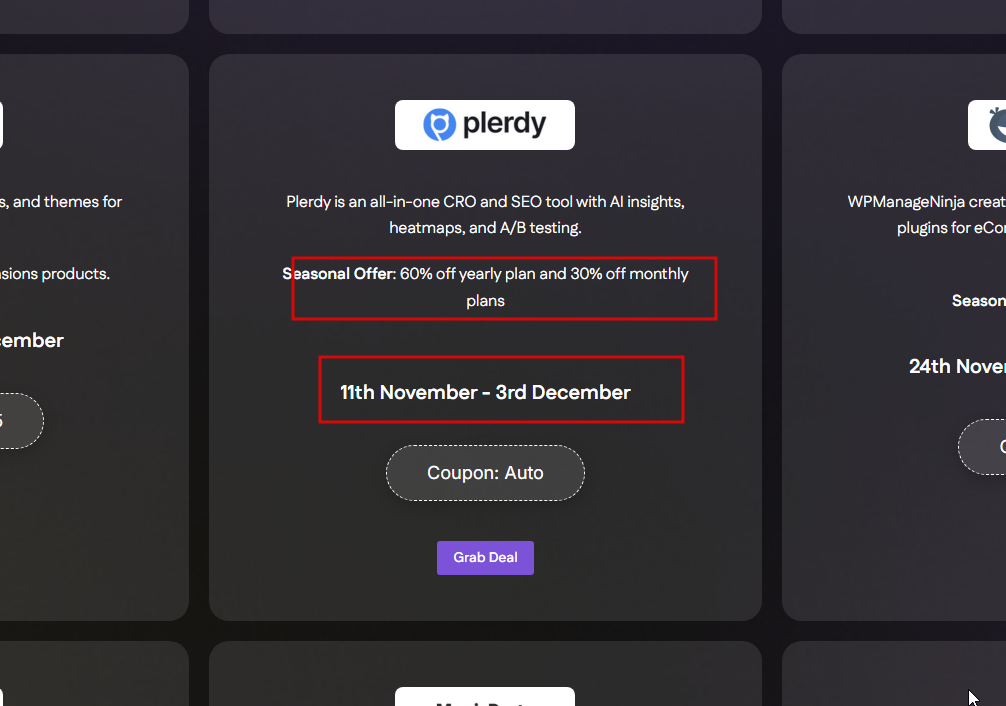The height and width of the screenshot is (706, 1006).
Task: Click the 24th November date on right card
Action: tap(956, 366)
